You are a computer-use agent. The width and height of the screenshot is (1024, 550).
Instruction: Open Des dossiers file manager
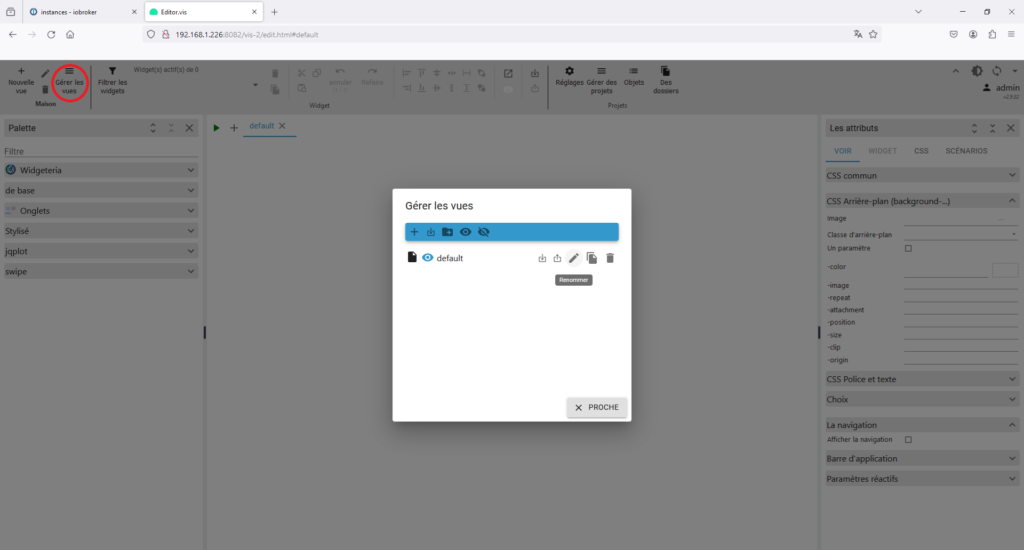[665, 80]
